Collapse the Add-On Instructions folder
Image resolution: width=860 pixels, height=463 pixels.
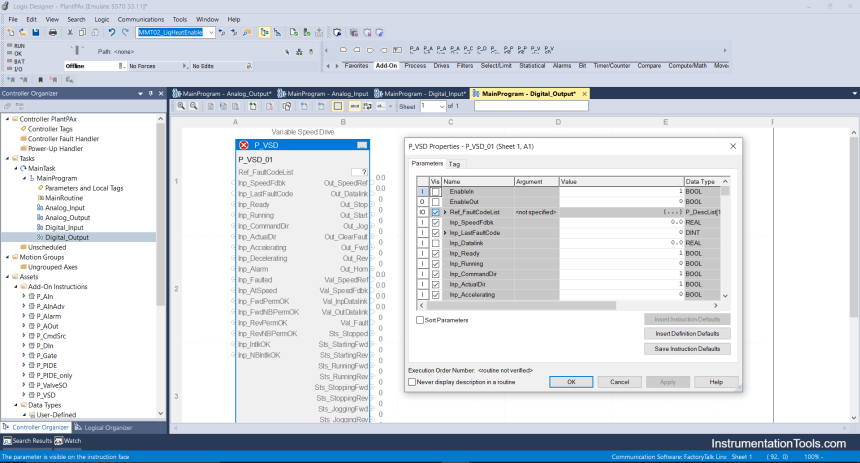tap(16, 287)
